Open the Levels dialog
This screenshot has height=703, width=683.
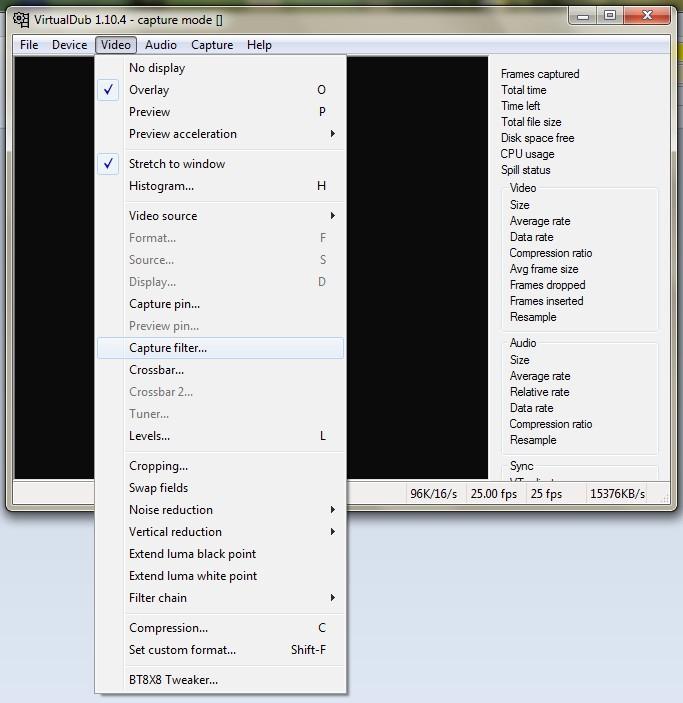[220, 436]
